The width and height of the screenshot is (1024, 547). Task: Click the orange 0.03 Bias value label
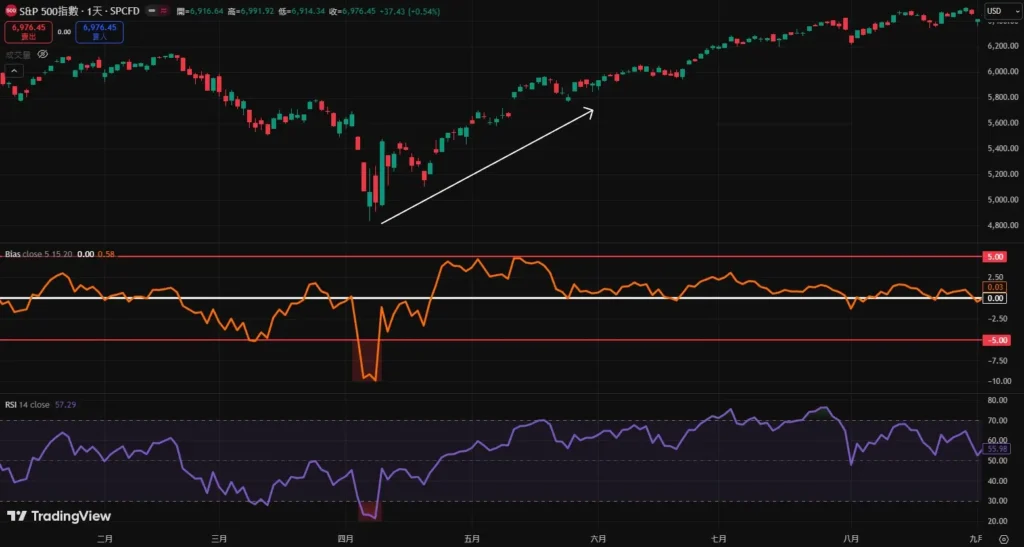(996, 287)
